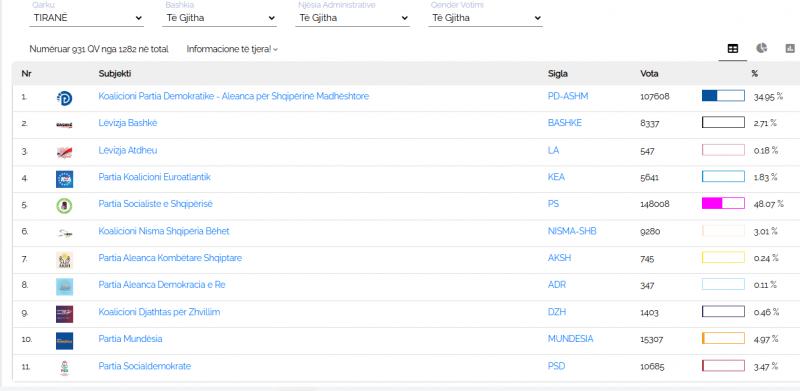Screen dimensions: 800x391
Task: Click the Partia Koalicioni Euroatlantik logo
Action: coord(64,179)
